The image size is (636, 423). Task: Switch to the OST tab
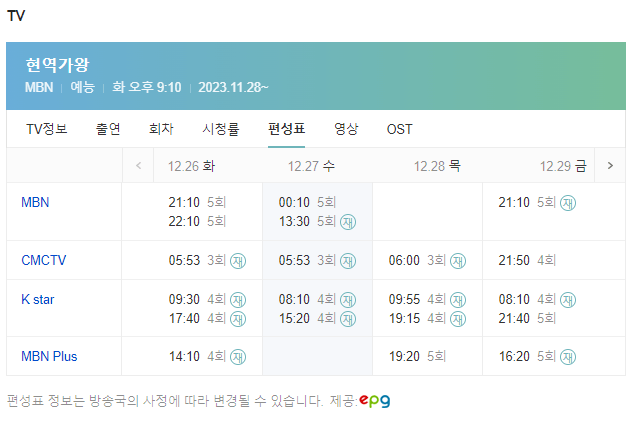click(400, 129)
